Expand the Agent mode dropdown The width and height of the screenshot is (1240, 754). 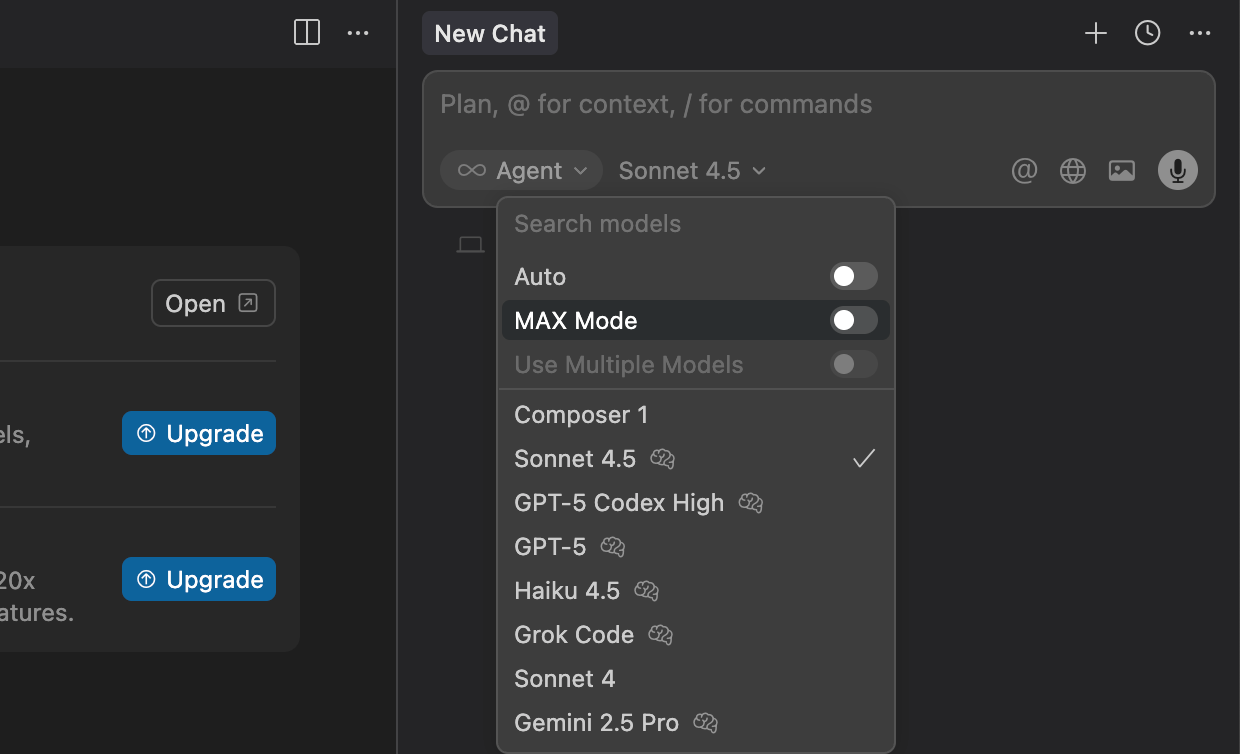[x=522, y=171]
